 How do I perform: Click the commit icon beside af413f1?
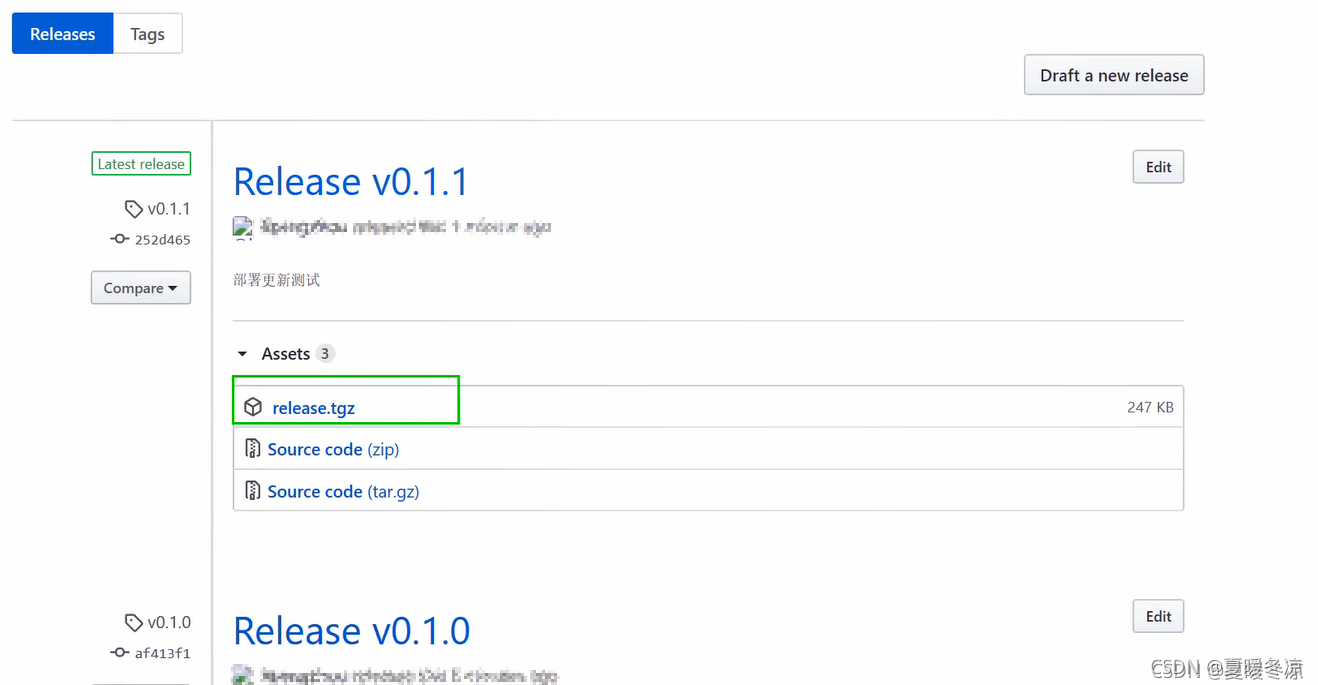[x=120, y=652]
